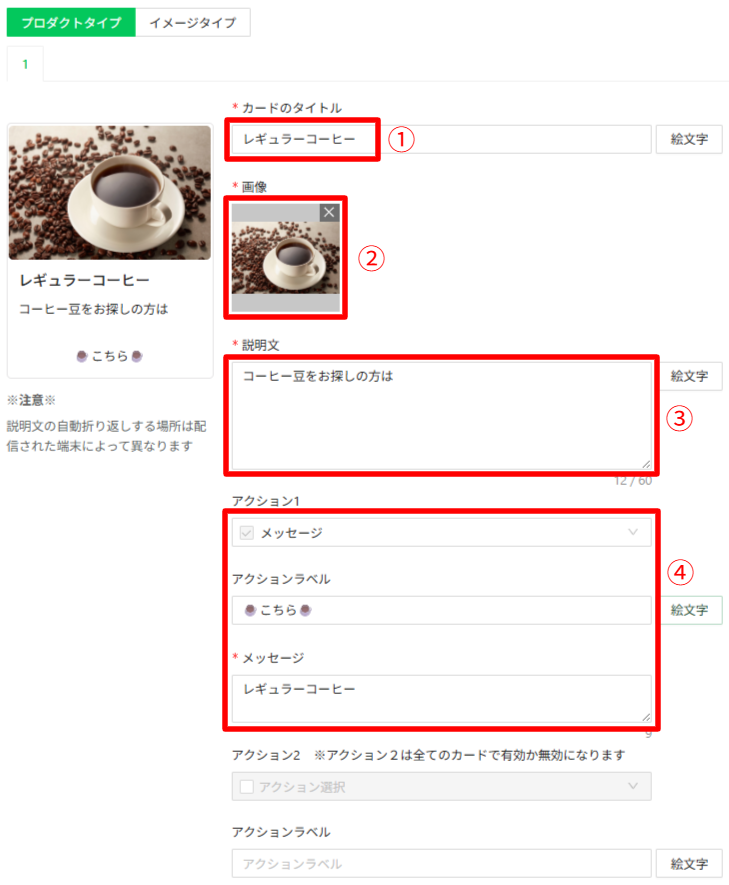729x885 pixels.
Task: Click emoji button next to こちら label
Action: click(x=691, y=610)
